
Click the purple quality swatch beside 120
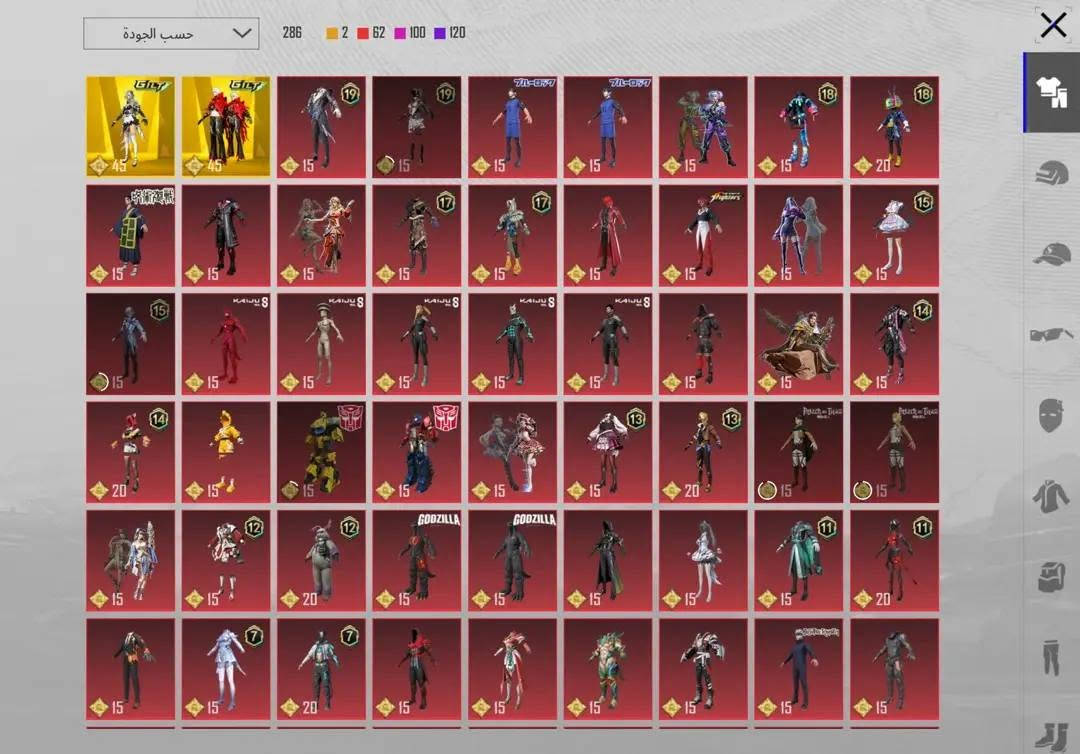(439, 33)
